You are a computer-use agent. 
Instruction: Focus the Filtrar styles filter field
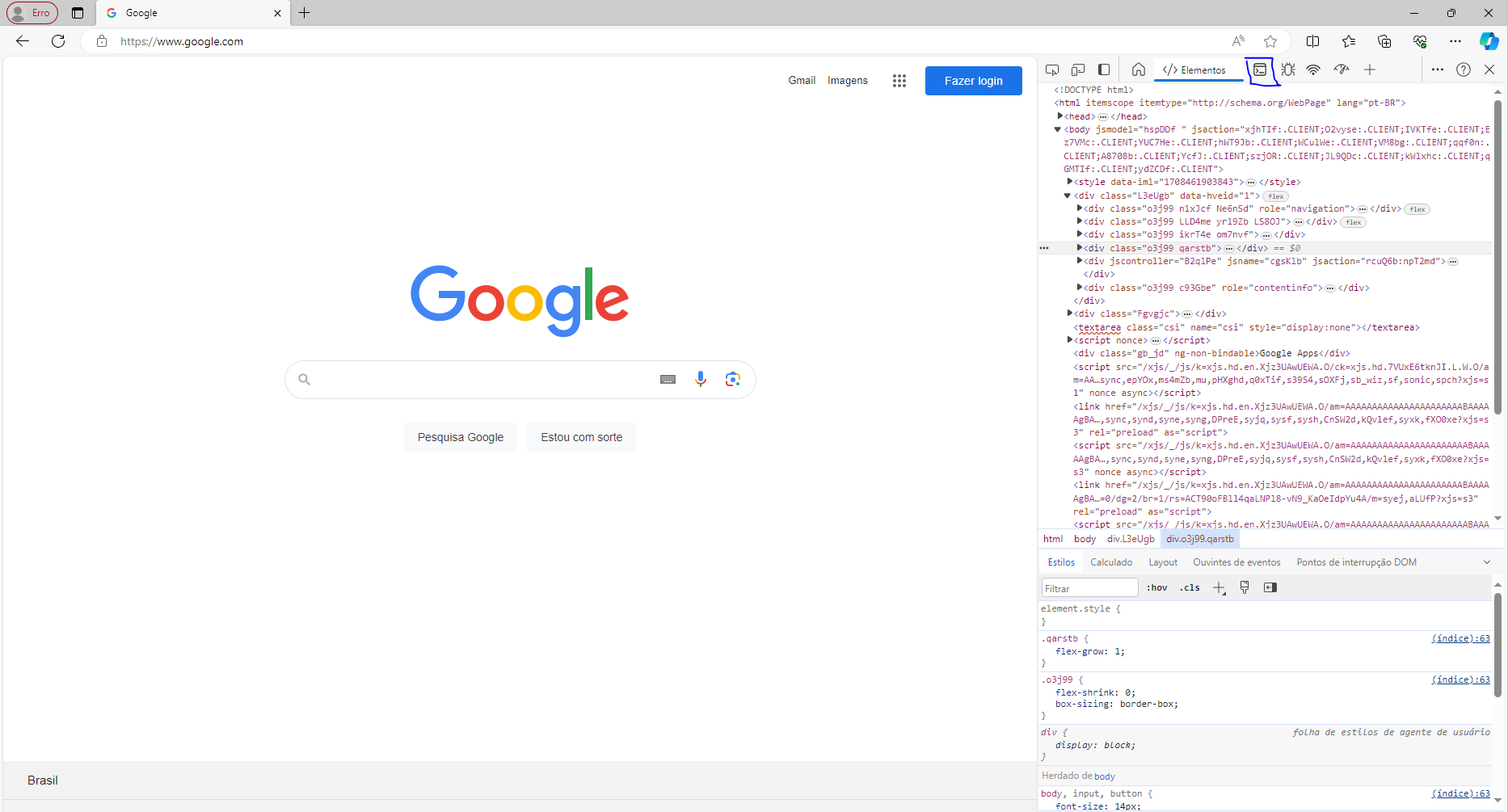1089,588
